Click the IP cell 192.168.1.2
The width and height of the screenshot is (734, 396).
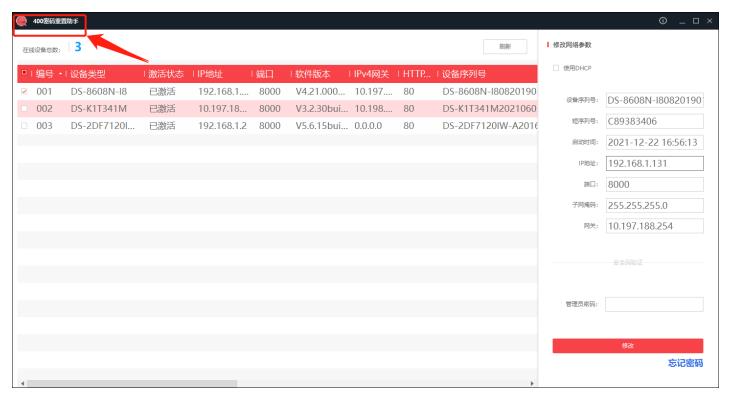pyautogui.click(x=222, y=125)
